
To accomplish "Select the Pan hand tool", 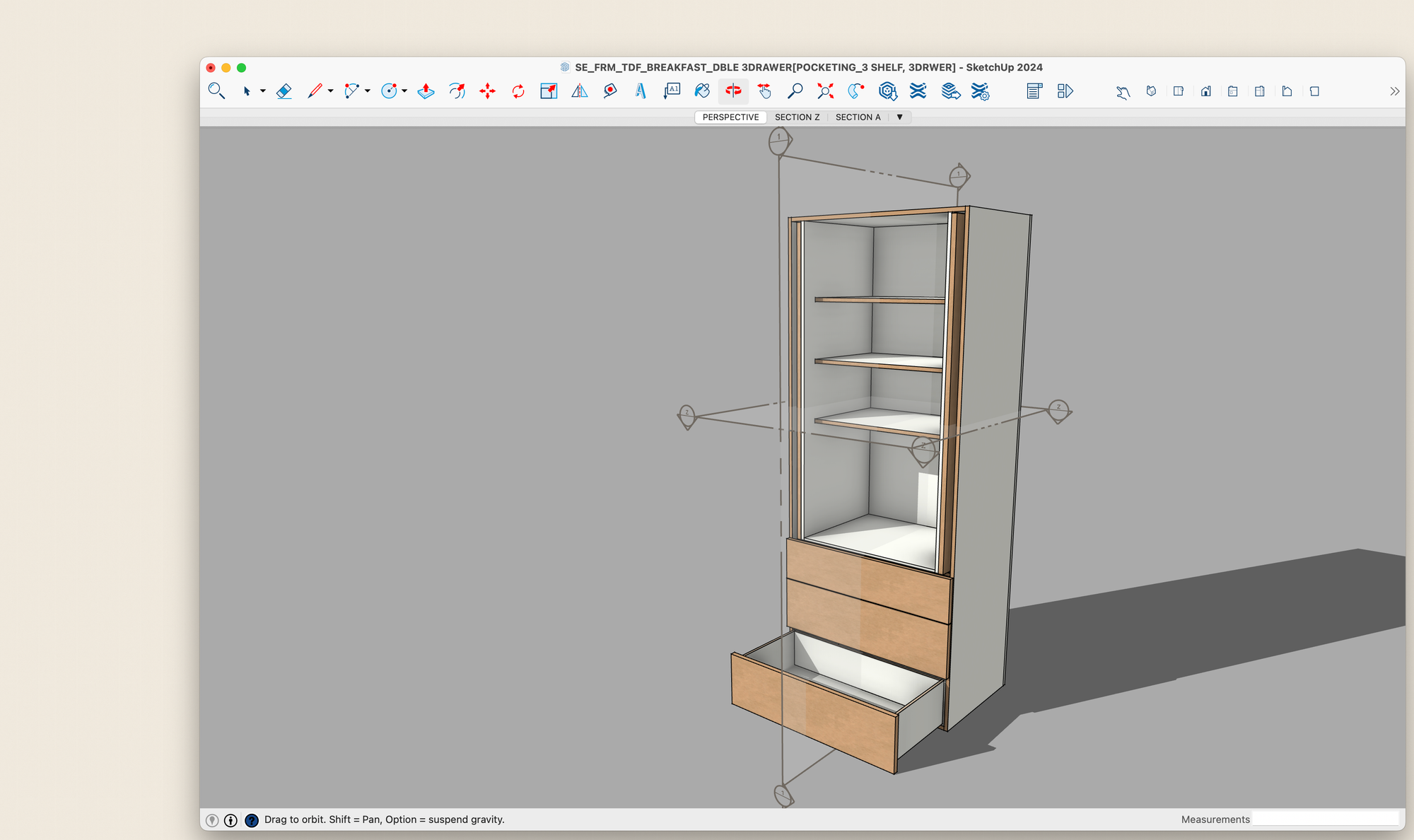I will click(x=764, y=91).
